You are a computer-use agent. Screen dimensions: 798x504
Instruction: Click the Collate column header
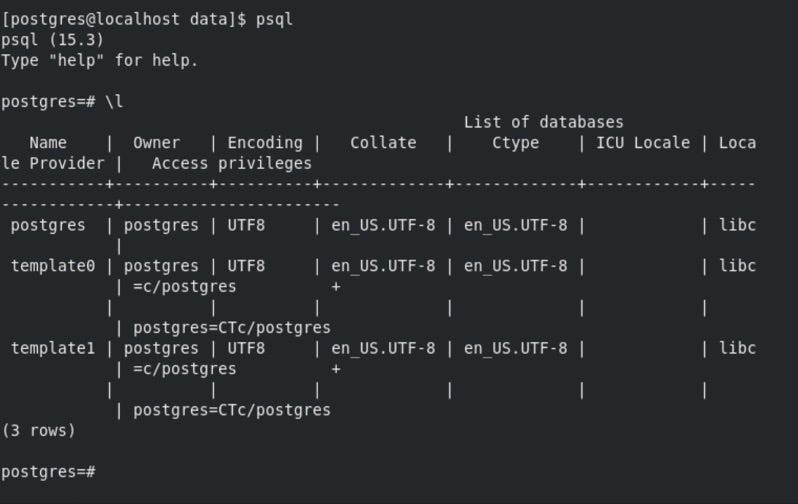383,143
